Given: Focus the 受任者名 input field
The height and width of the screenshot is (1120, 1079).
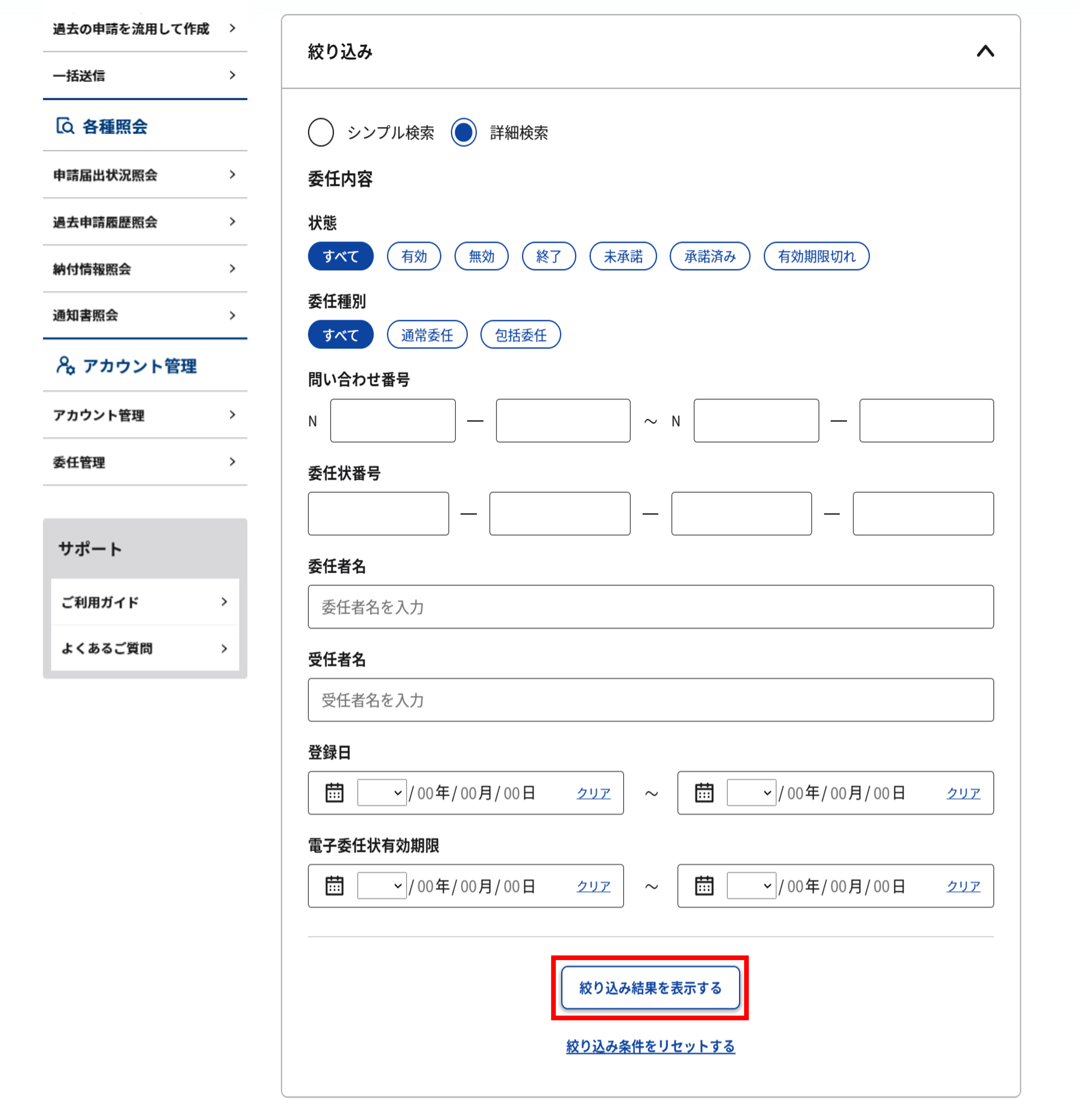Looking at the screenshot, I should tap(651, 700).
